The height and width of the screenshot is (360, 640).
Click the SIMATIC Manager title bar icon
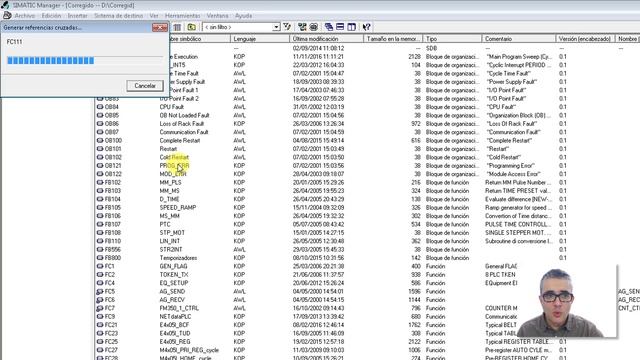(x=5, y=5)
